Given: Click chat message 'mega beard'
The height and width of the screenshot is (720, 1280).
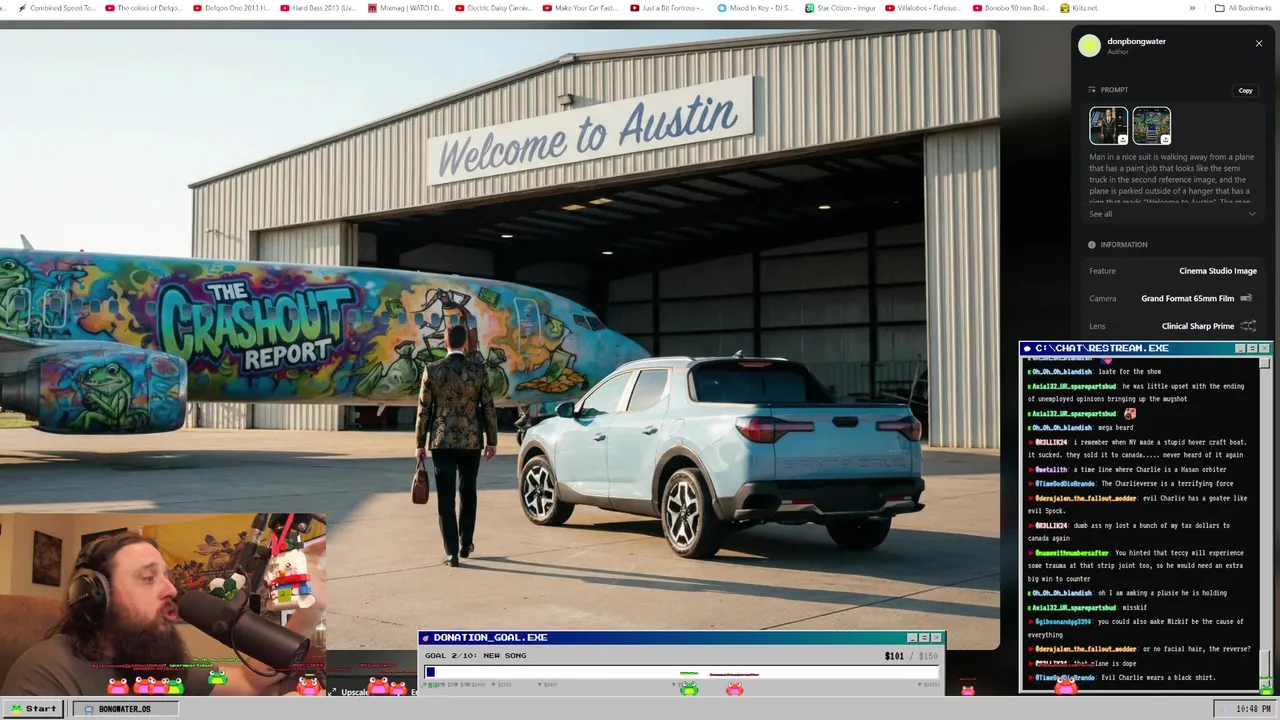Looking at the screenshot, I should click(1115, 427).
